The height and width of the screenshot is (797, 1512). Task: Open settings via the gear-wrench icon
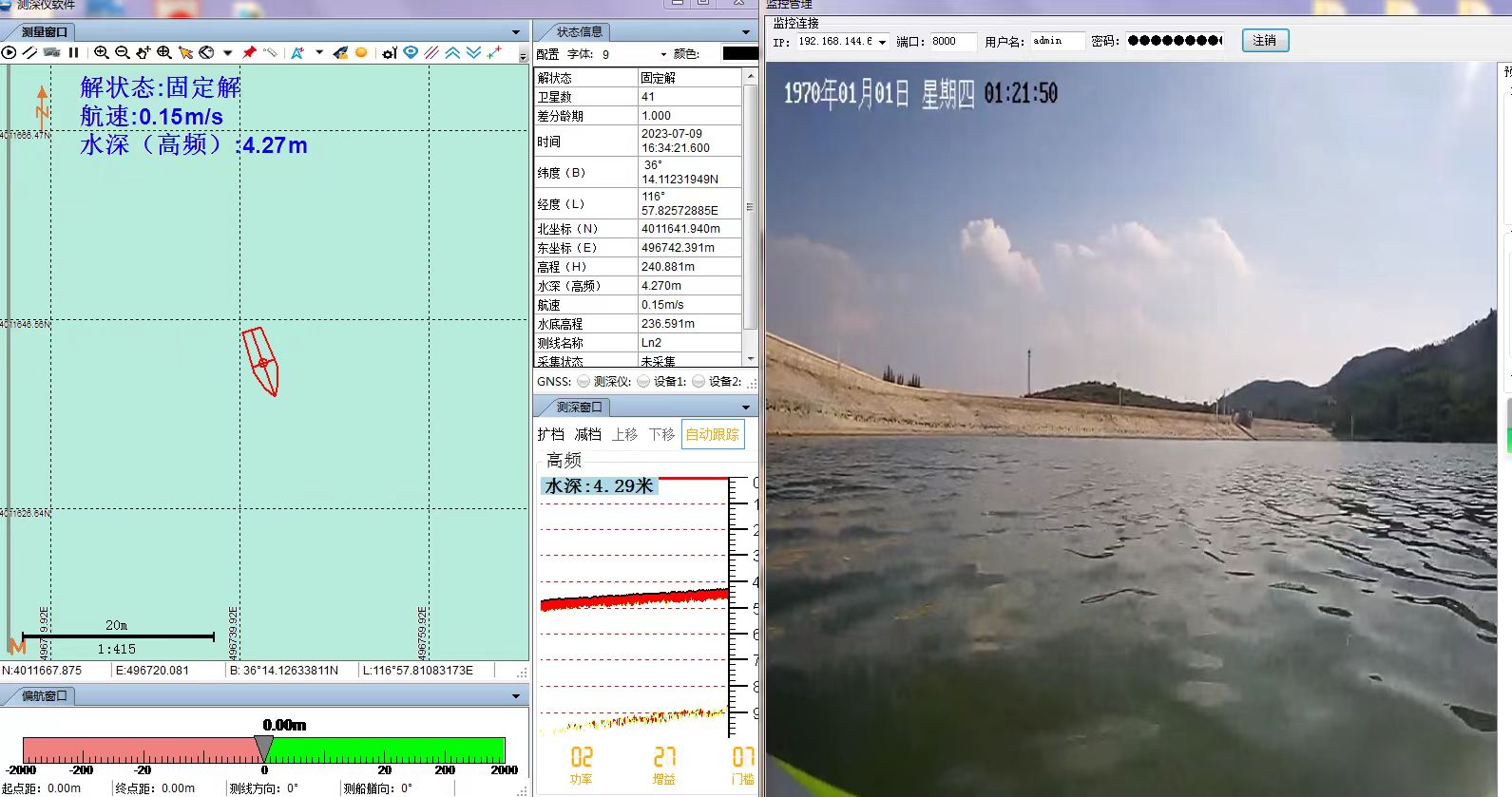coord(389,53)
